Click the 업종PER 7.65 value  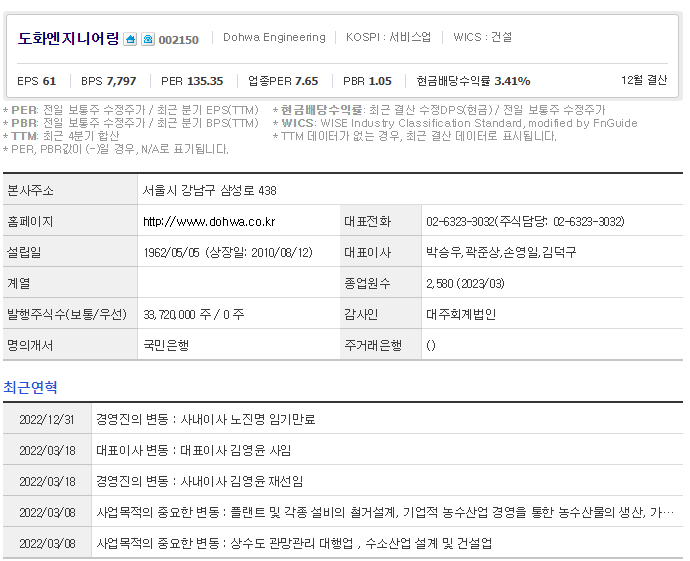pos(283,81)
